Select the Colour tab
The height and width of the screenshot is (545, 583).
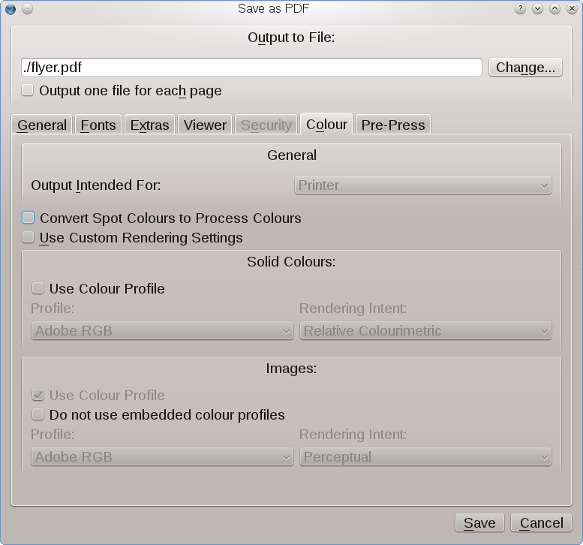click(326, 124)
